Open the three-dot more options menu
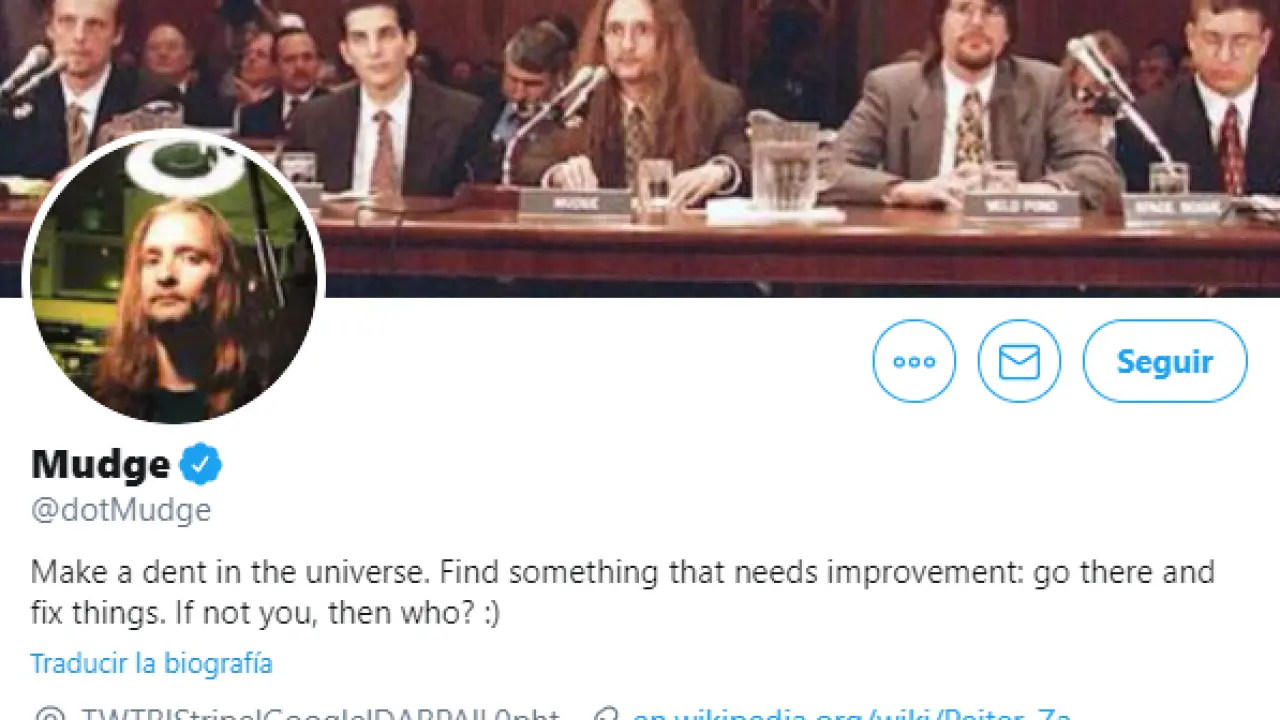This screenshot has height=720, width=1280. [x=914, y=361]
